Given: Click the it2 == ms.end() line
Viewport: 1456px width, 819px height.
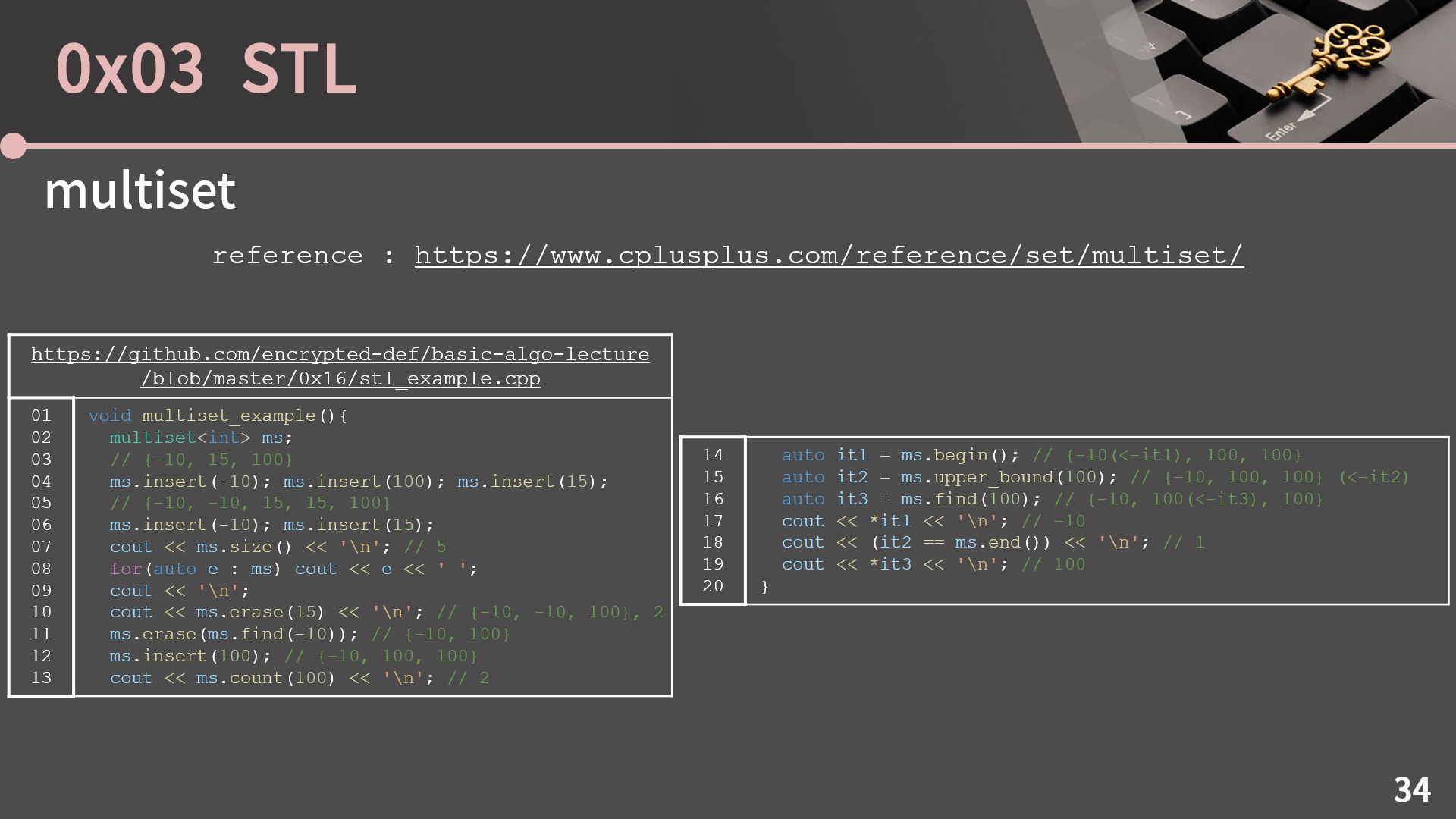Looking at the screenshot, I should [993, 542].
